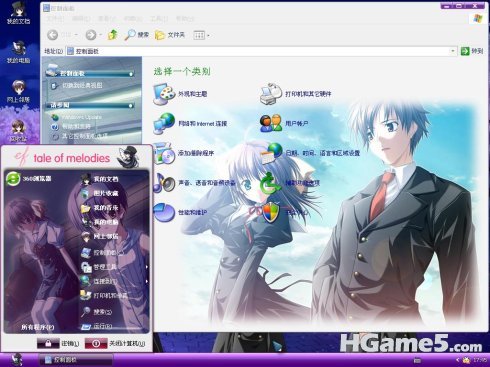Click the system tray clock

pos(480,360)
